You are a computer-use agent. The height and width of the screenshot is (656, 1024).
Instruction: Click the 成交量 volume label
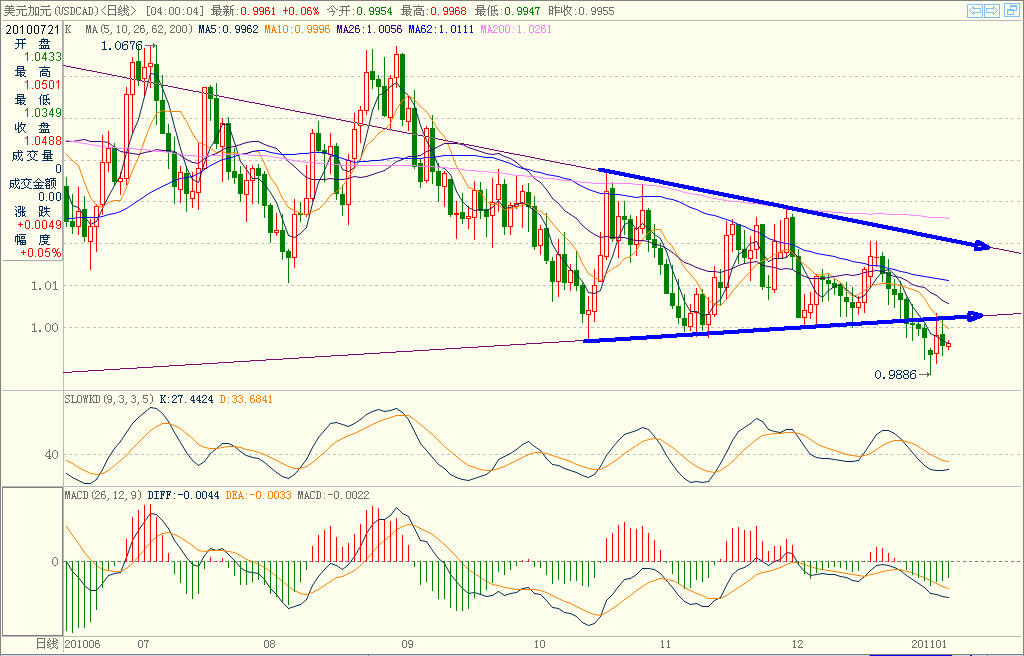[x=32, y=156]
